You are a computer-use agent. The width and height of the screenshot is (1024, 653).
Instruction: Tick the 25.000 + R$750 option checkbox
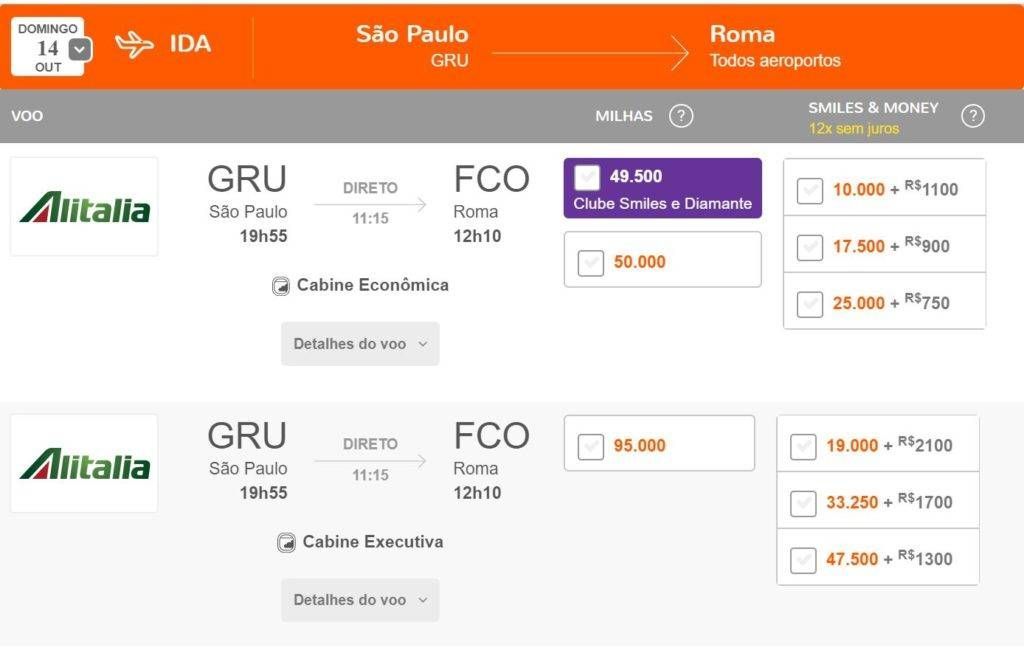(x=810, y=304)
